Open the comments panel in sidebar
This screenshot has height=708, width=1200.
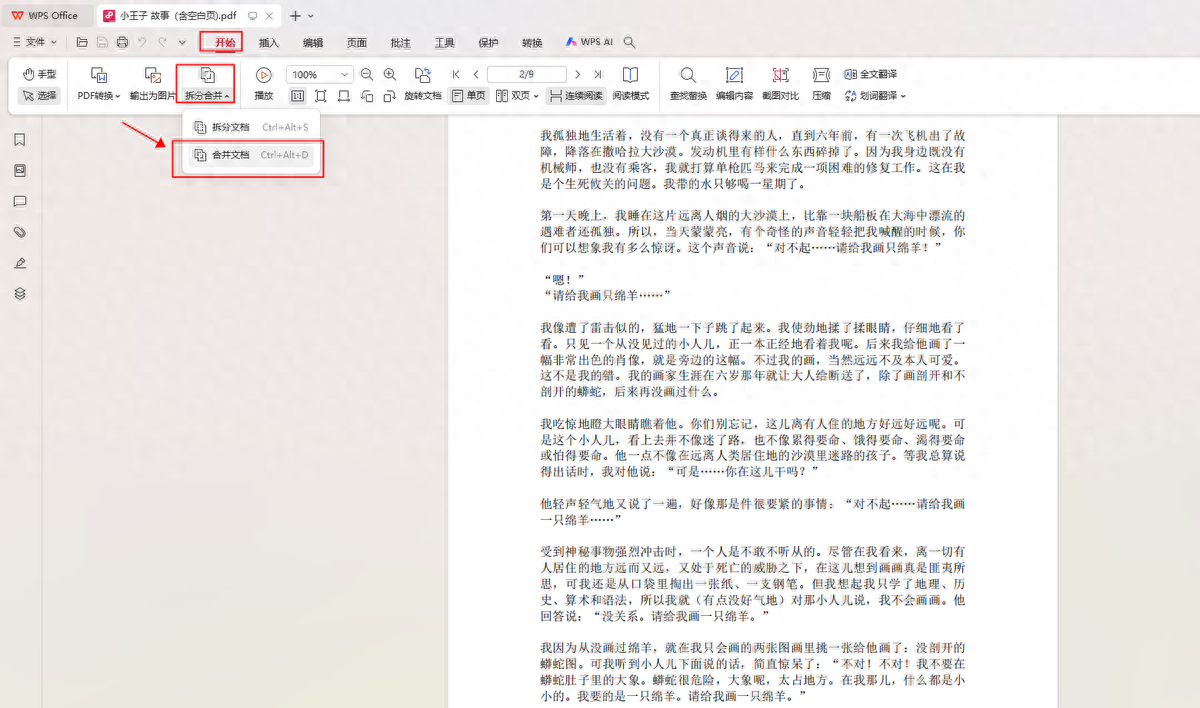click(20, 201)
